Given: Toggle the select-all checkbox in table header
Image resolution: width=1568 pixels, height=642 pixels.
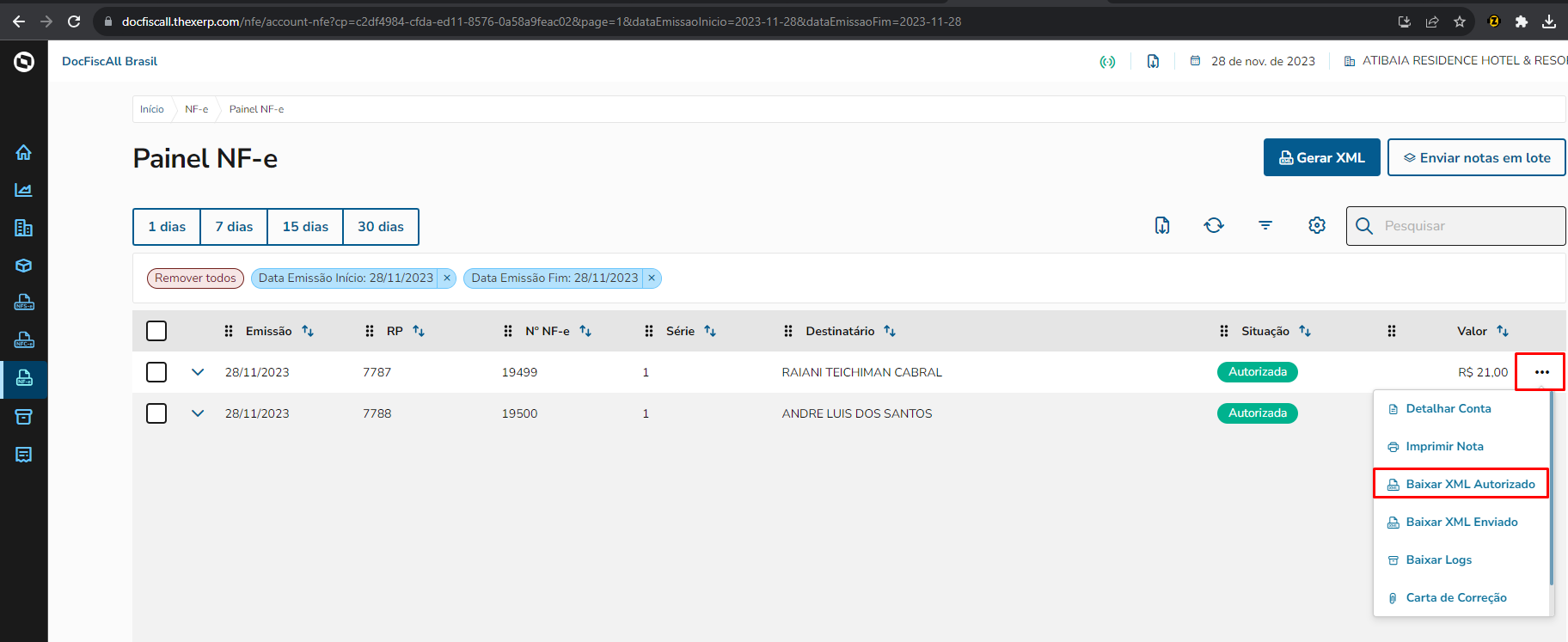Looking at the screenshot, I should (x=156, y=331).
